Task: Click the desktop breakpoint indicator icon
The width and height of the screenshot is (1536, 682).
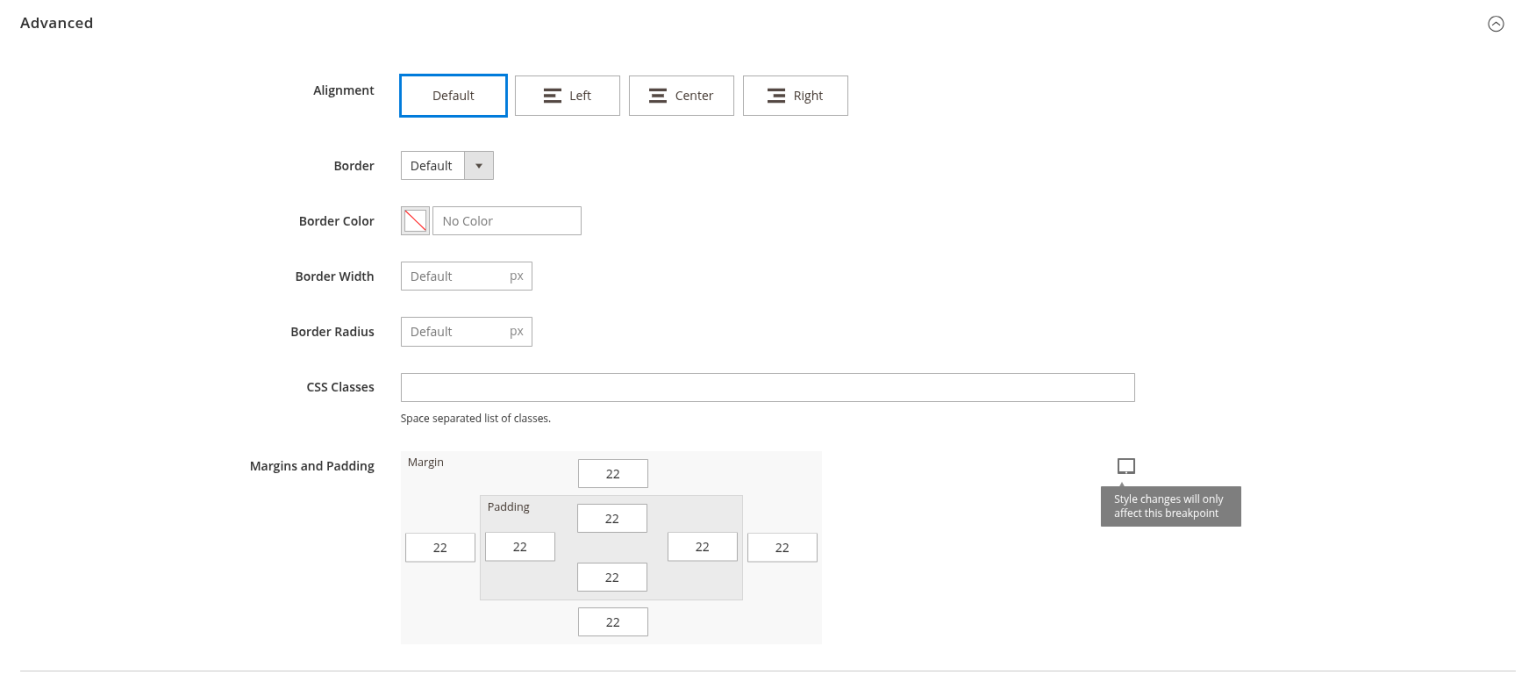Action: pos(1126,465)
